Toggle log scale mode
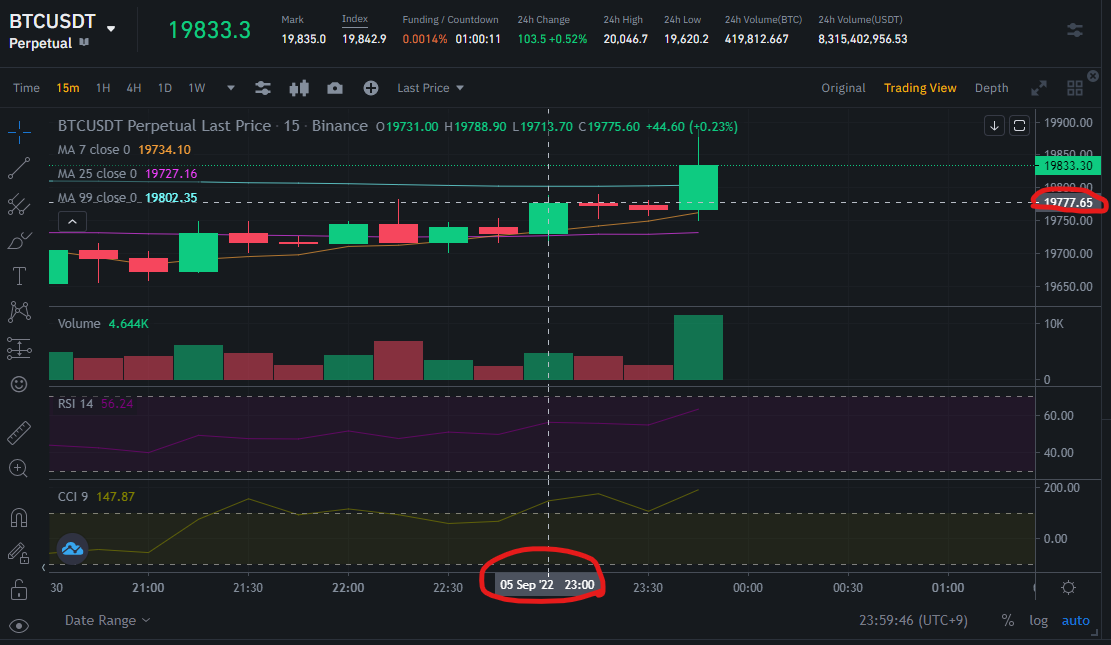Viewport: 1111px width, 645px height. (1038, 620)
